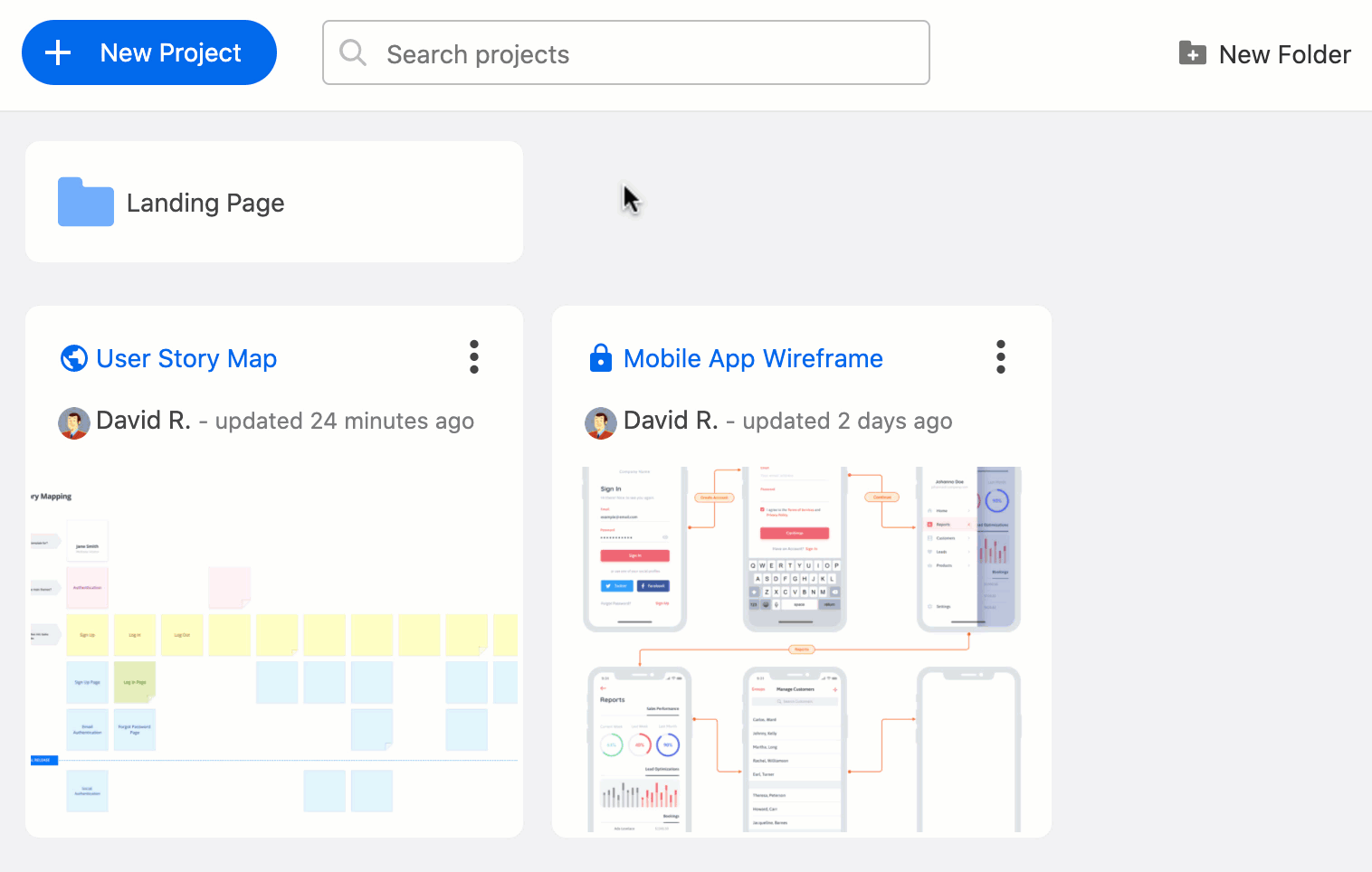Open the options menu on Mobile App Wireframe
Image resolution: width=1372 pixels, height=872 pixels.
1000,356
